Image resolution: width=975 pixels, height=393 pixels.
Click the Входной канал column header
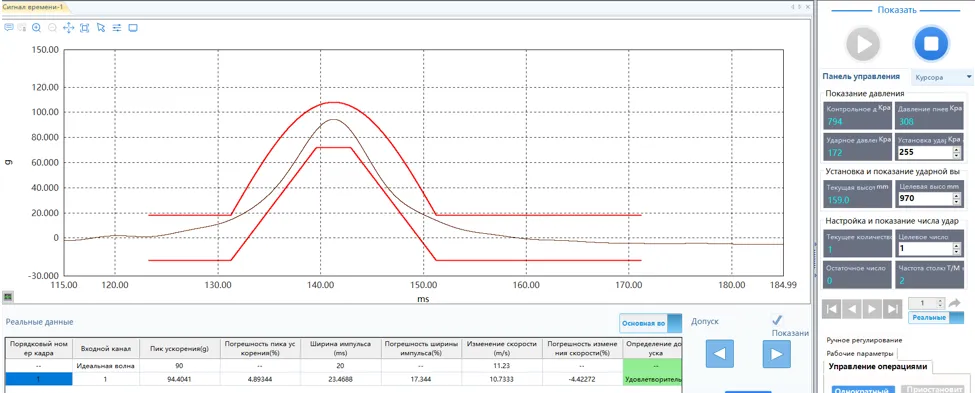point(106,348)
